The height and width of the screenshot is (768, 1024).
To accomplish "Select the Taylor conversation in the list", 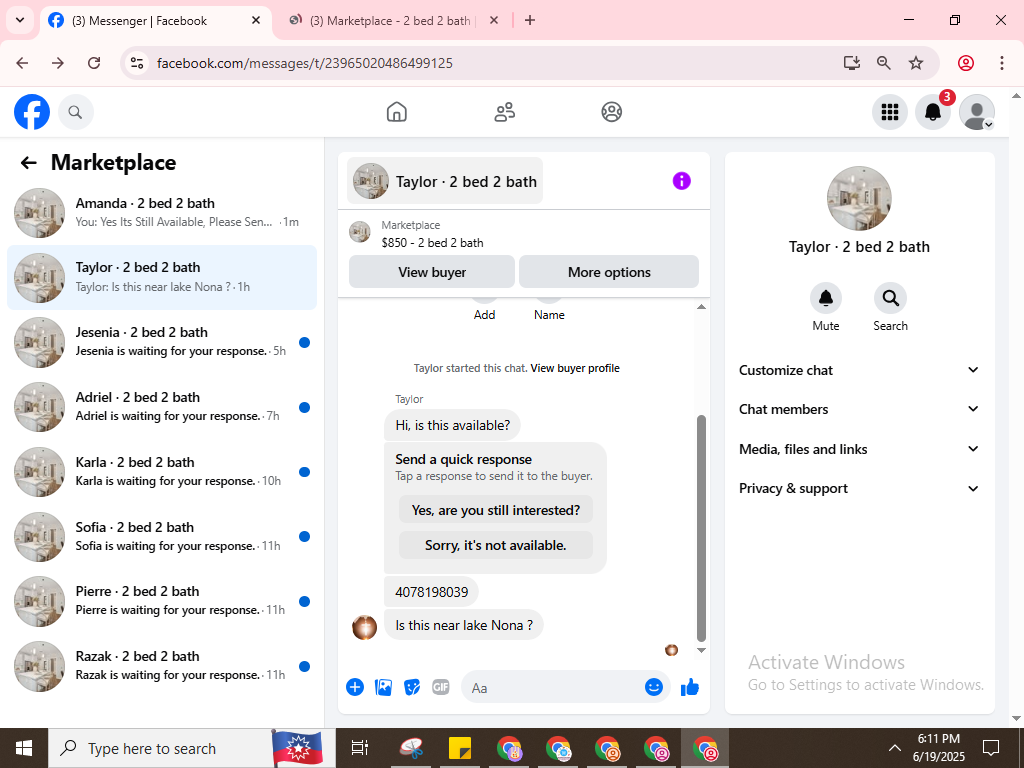I will [162, 277].
